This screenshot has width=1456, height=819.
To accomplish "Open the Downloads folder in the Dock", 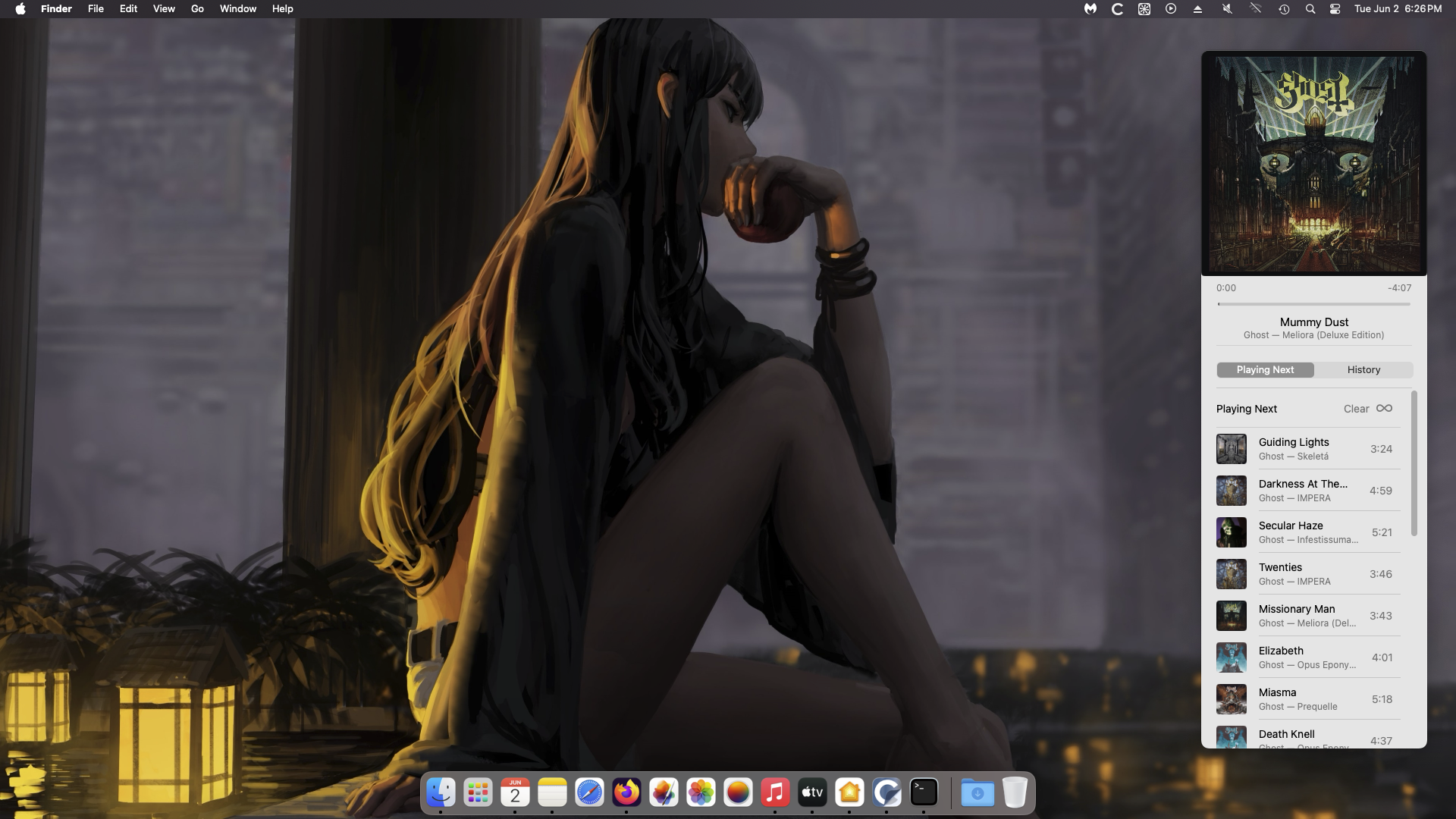I will pyautogui.click(x=977, y=793).
